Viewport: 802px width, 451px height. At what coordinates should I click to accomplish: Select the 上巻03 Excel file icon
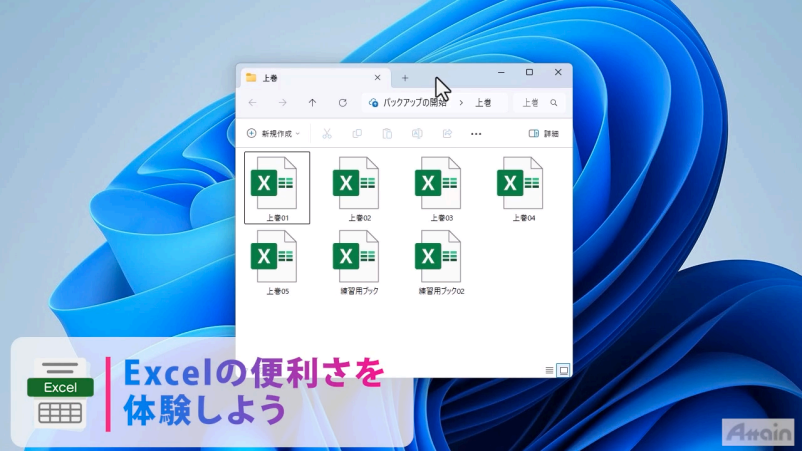tap(441, 184)
